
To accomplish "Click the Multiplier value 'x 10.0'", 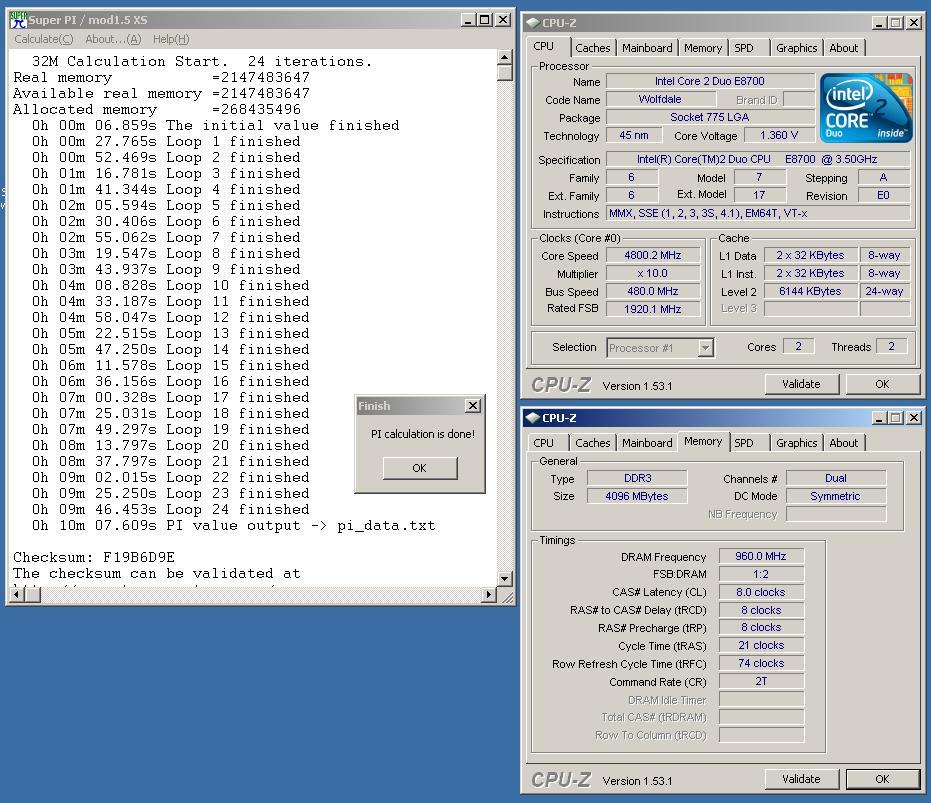I will 653,274.
